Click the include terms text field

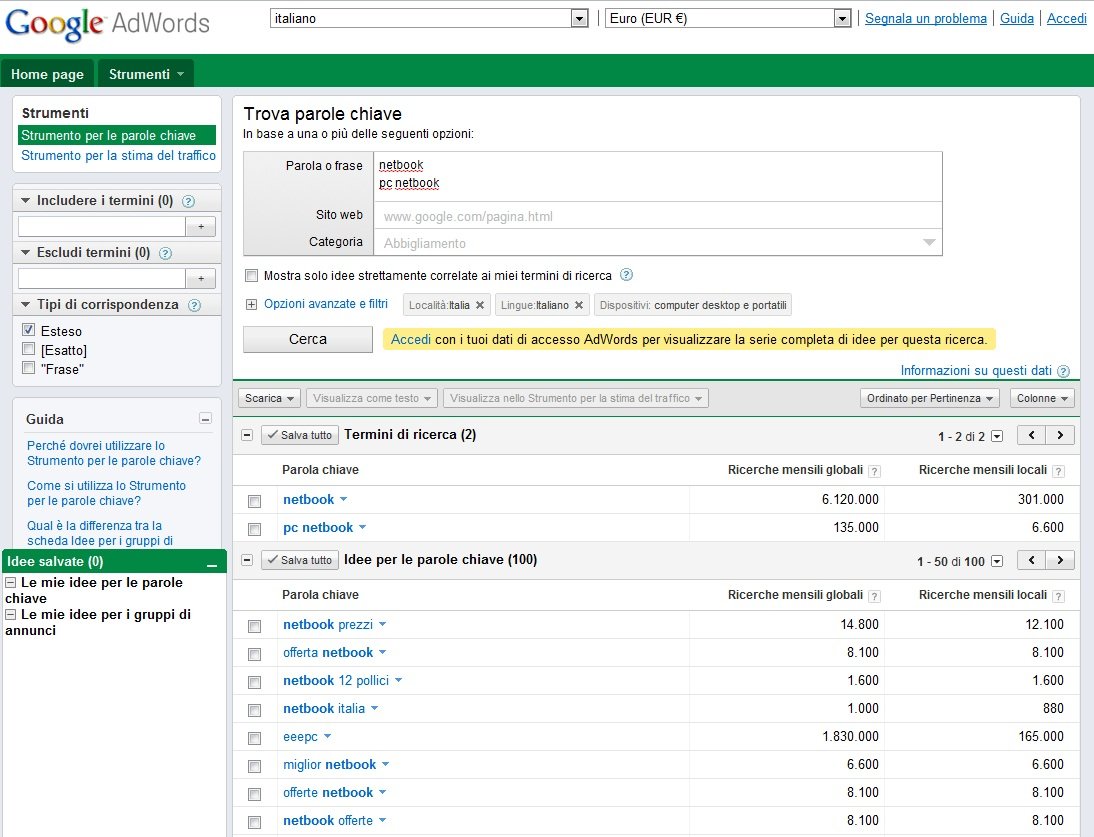tap(102, 226)
